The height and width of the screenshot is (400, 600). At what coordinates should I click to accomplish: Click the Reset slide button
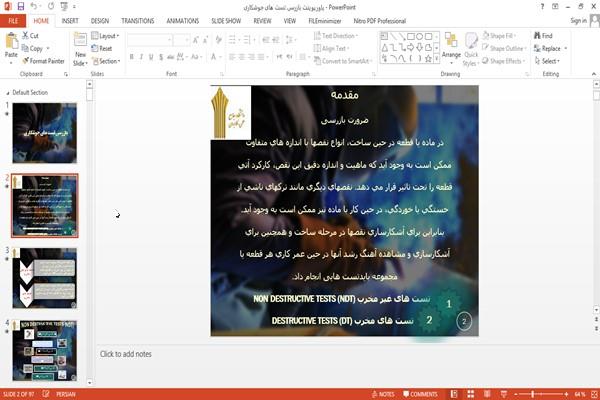tap(102, 49)
